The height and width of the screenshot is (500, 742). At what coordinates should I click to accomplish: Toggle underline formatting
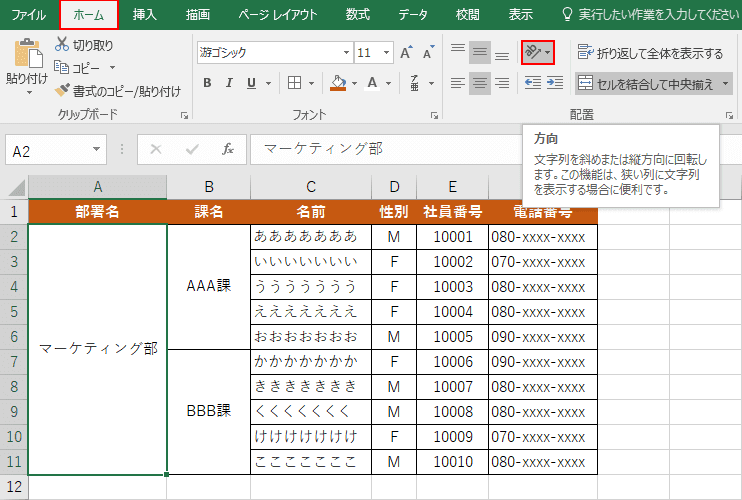click(251, 83)
